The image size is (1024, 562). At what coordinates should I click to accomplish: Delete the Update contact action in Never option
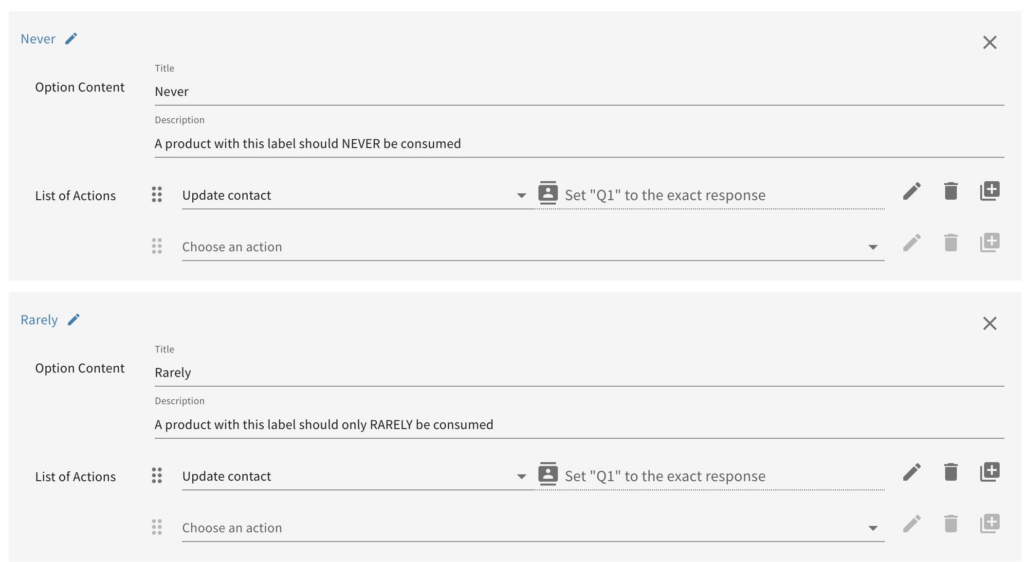(951, 192)
